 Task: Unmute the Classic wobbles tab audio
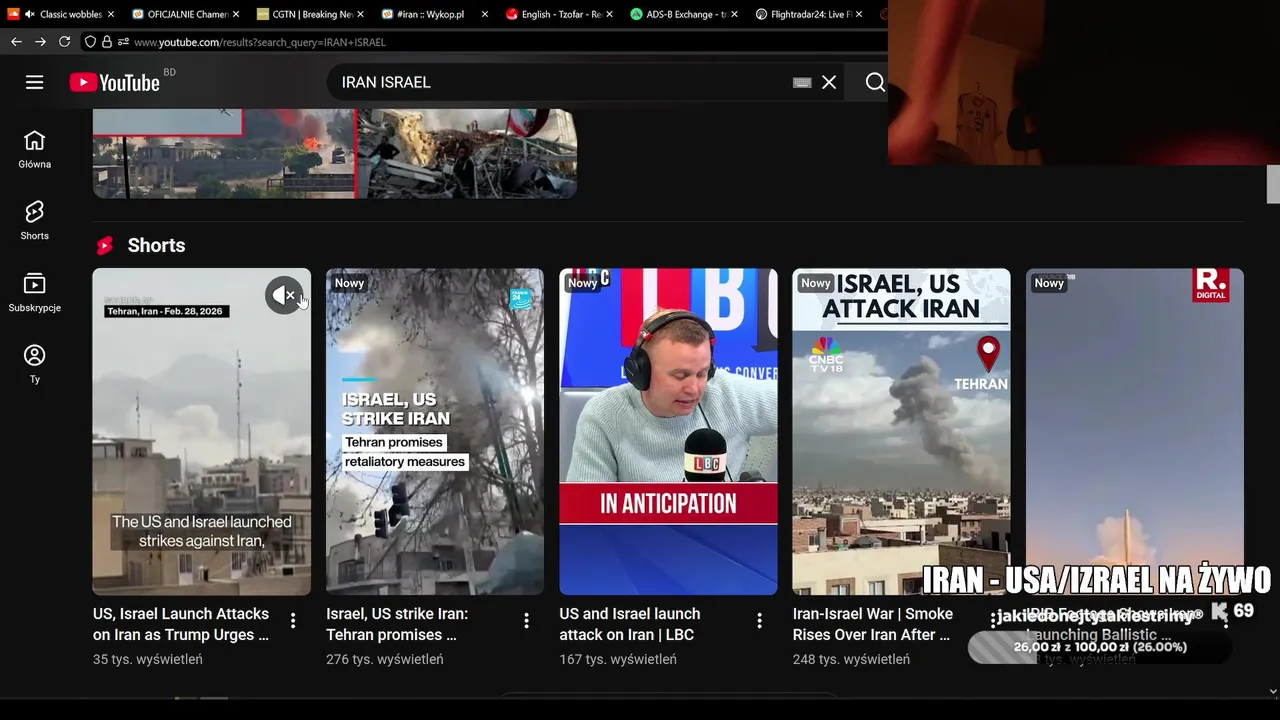coord(29,14)
